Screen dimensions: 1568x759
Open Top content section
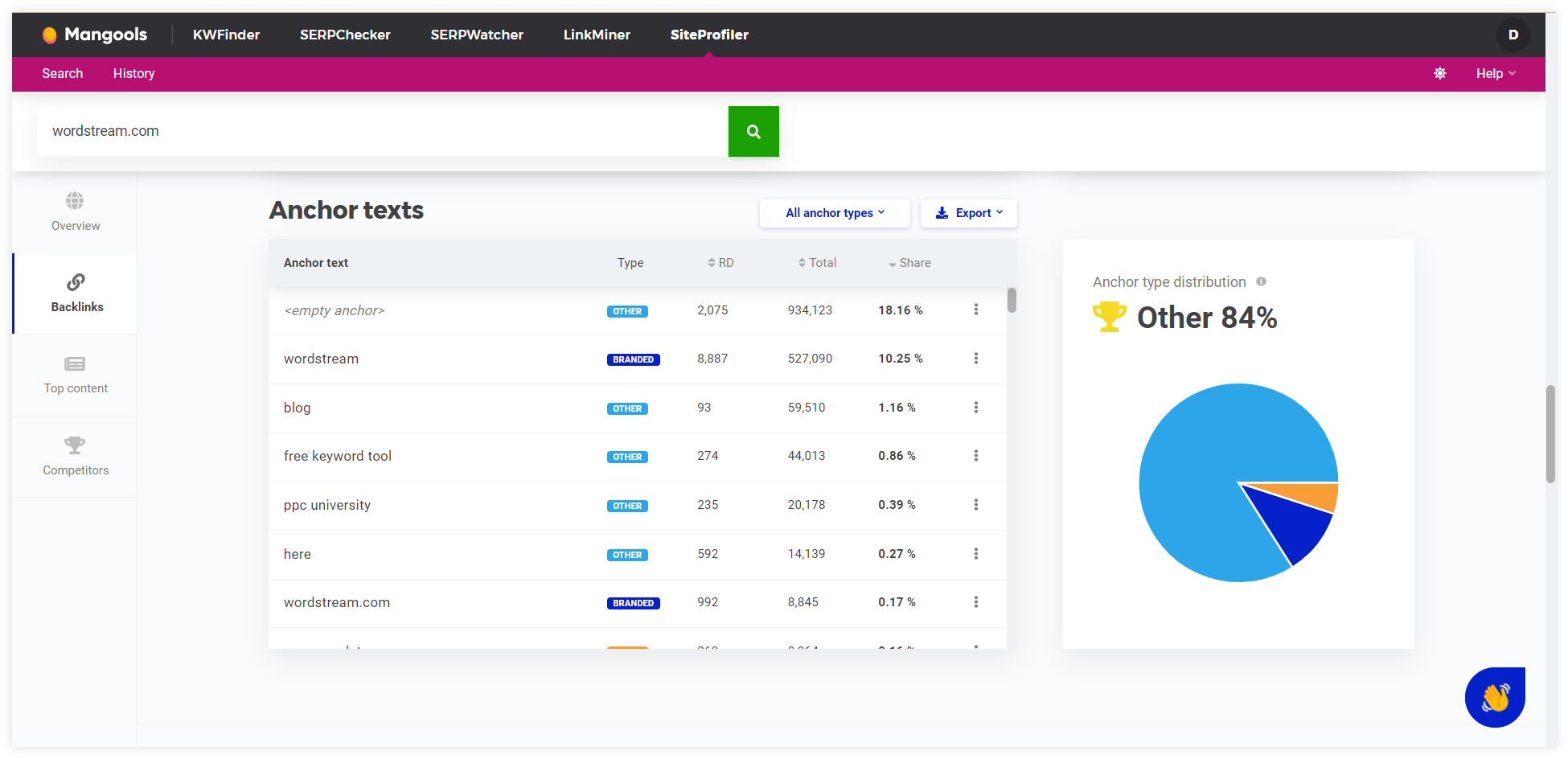(x=76, y=375)
